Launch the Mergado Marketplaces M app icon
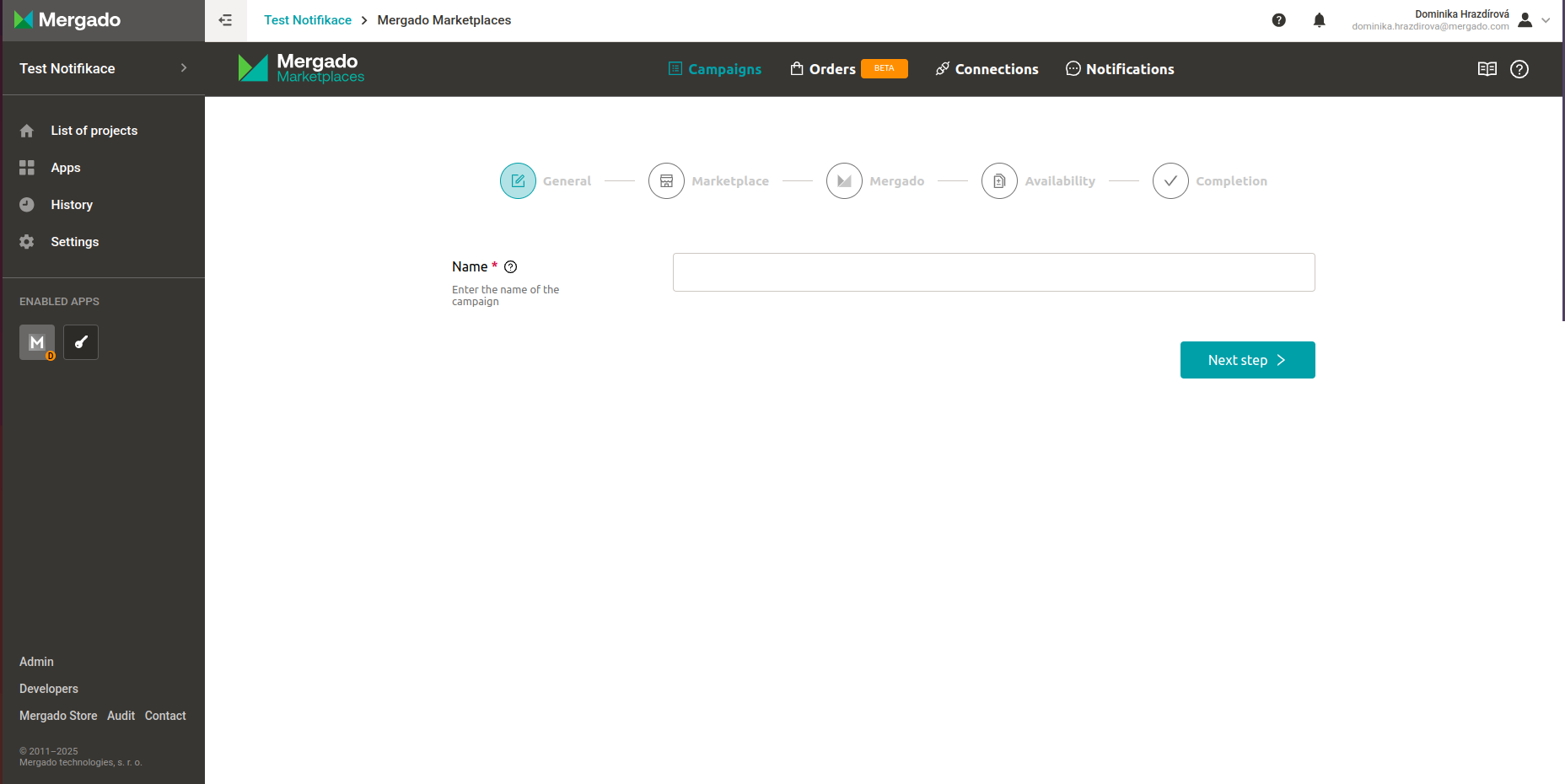1565x784 pixels. pyautogui.click(x=37, y=342)
